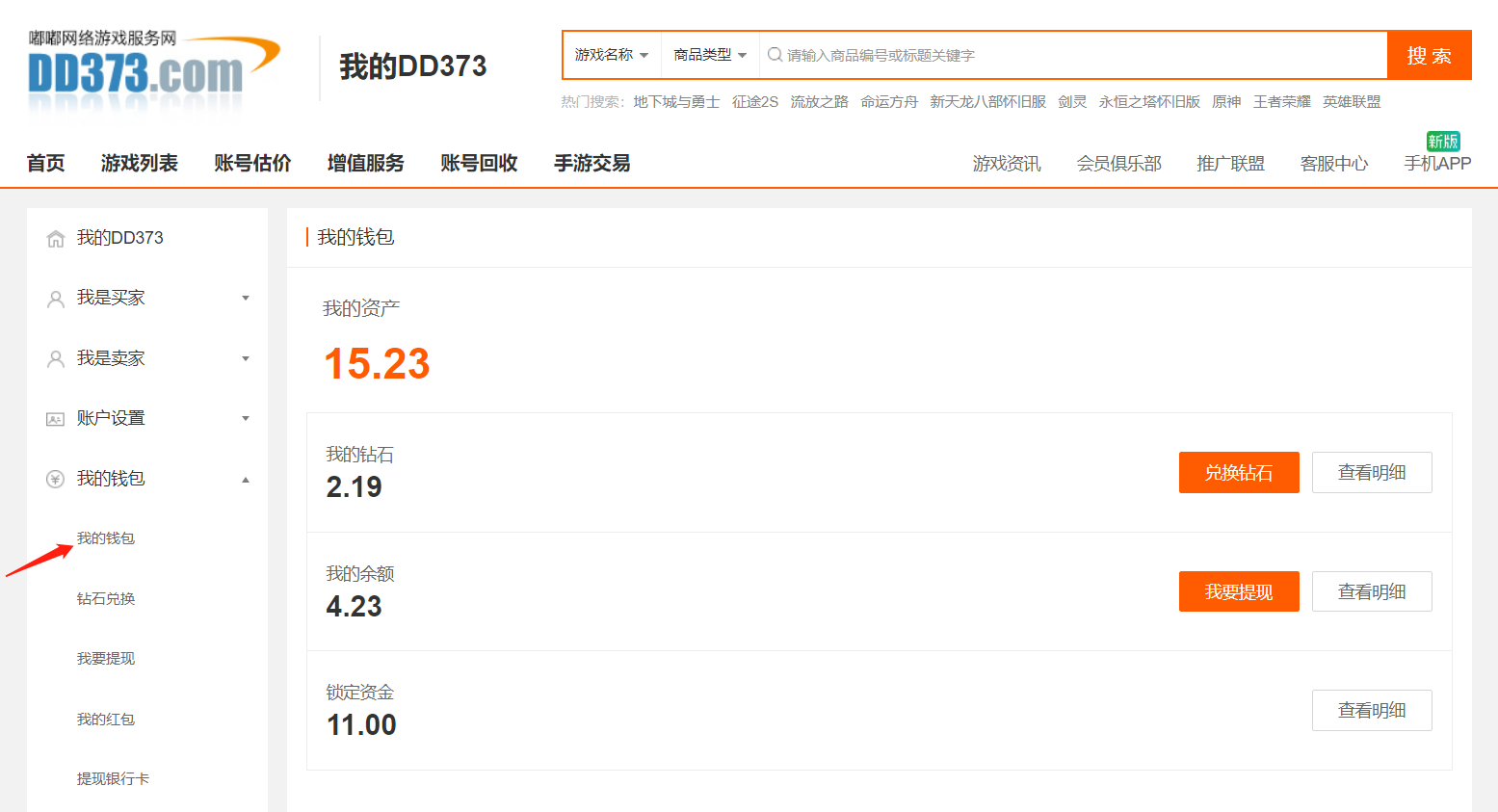Go to 游戏列表 in the main navigation
Screen dimensions: 1498x812
pyautogui.click(x=140, y=164)
